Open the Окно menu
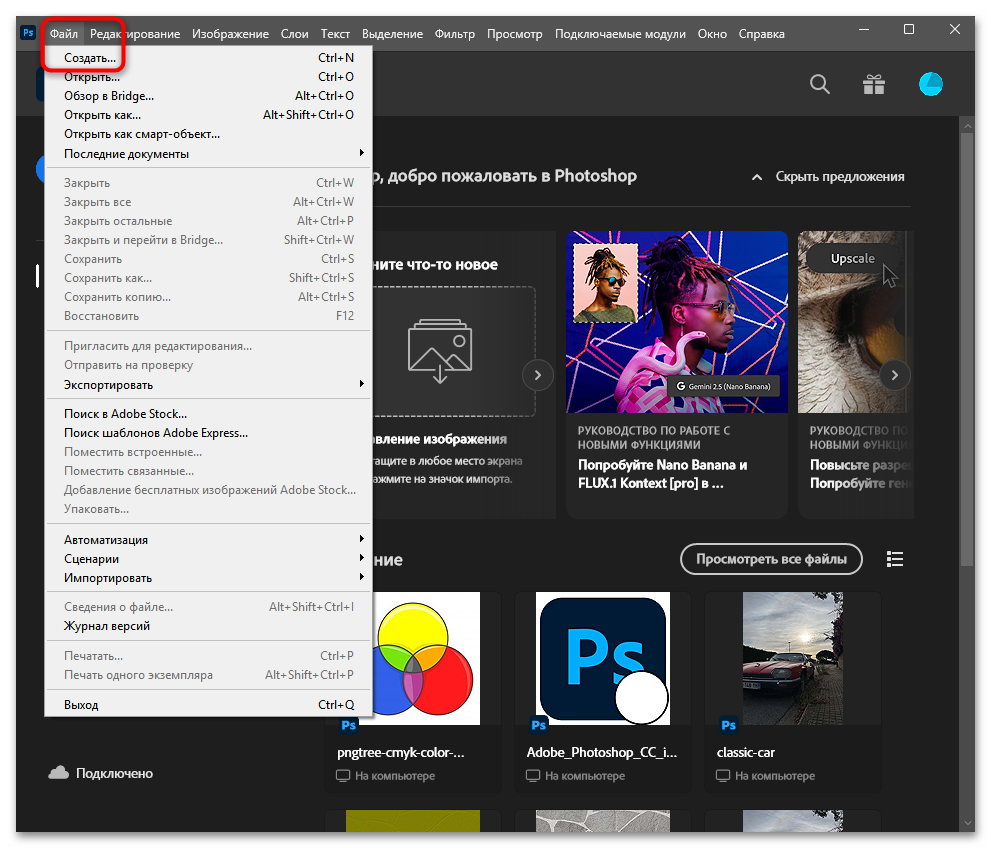Image resolution: width=991 pixels, height=848 pixels. pyautogui.click(x=712, y=33)
